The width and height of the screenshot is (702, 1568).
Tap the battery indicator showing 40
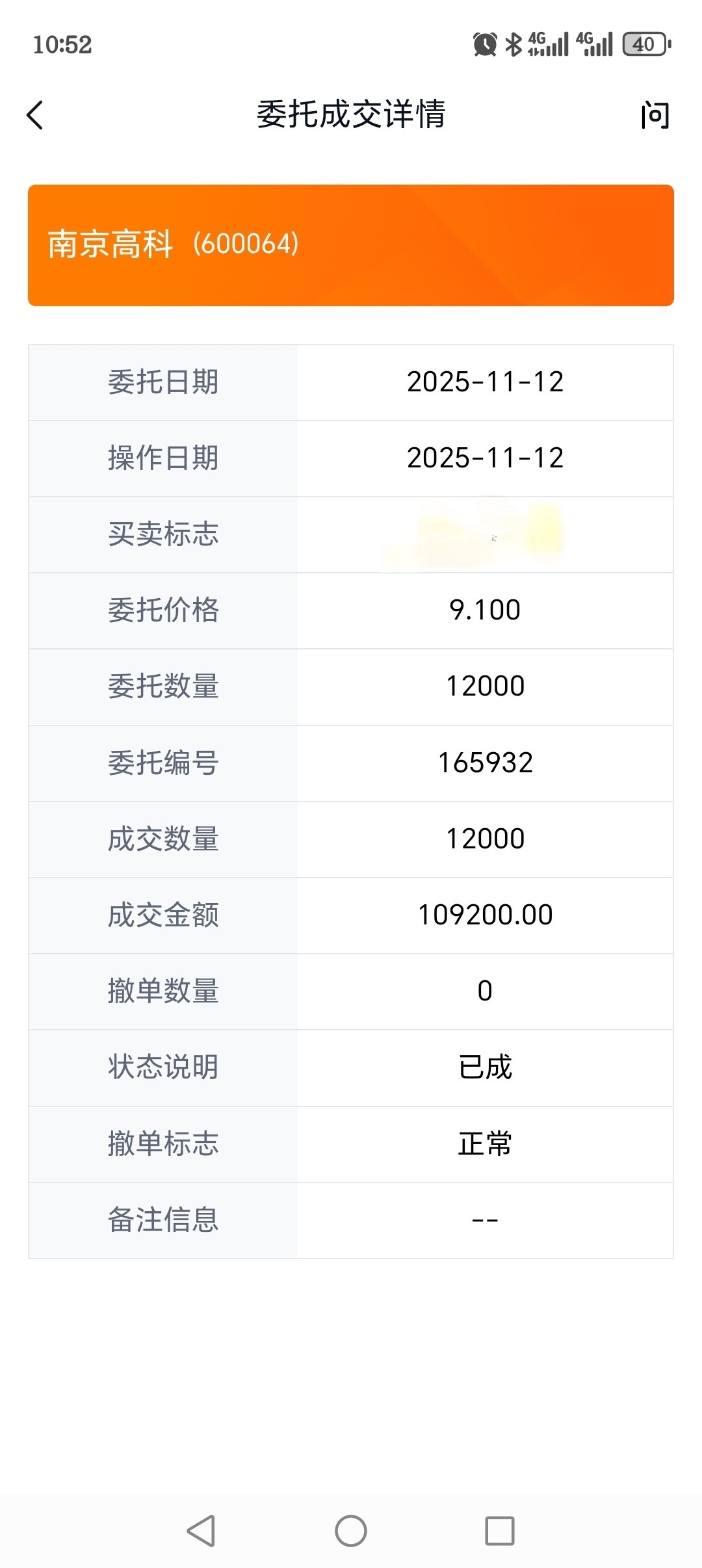coord(646,44)
